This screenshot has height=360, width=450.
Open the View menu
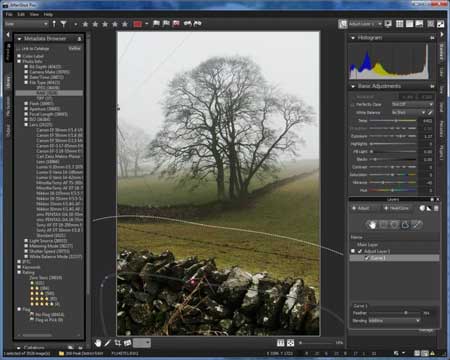click(34, 14)
